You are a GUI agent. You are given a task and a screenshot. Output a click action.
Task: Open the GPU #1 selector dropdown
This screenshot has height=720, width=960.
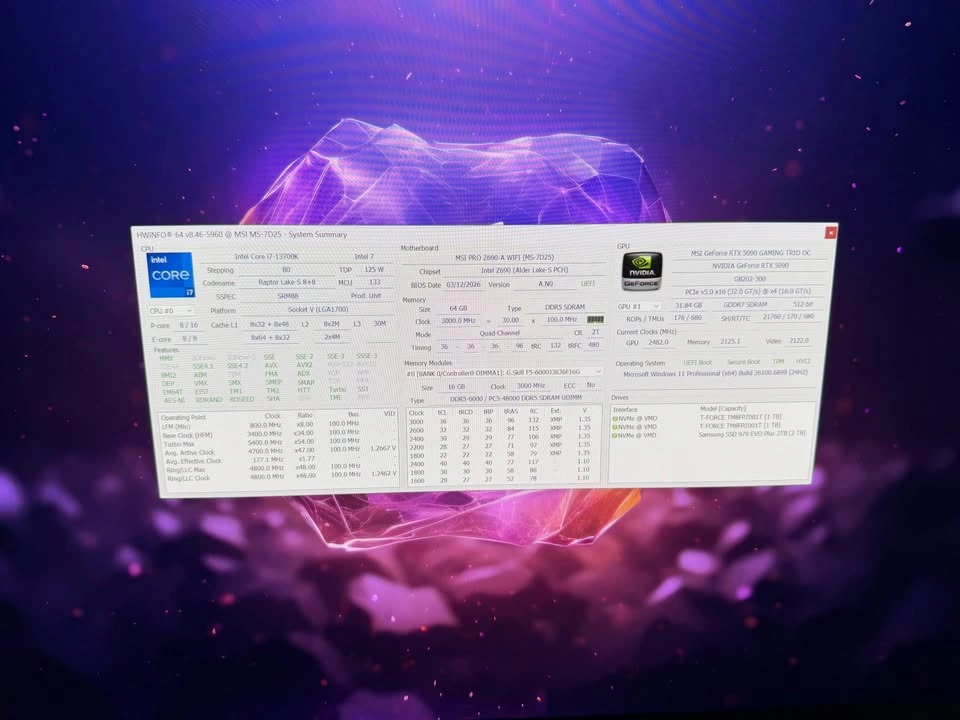click(x=639, y=306)
